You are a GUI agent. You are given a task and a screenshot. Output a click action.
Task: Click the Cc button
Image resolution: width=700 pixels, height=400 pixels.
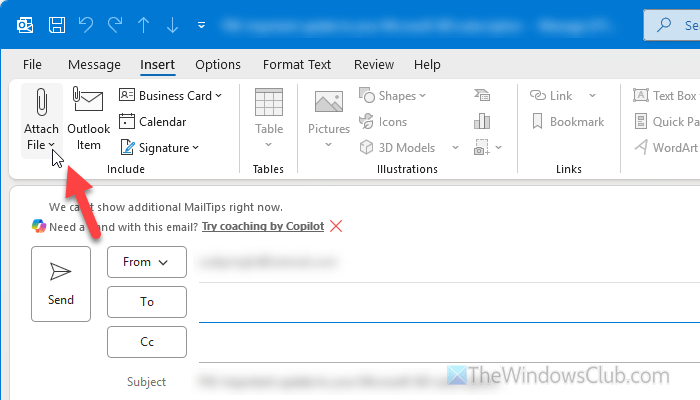147,342
